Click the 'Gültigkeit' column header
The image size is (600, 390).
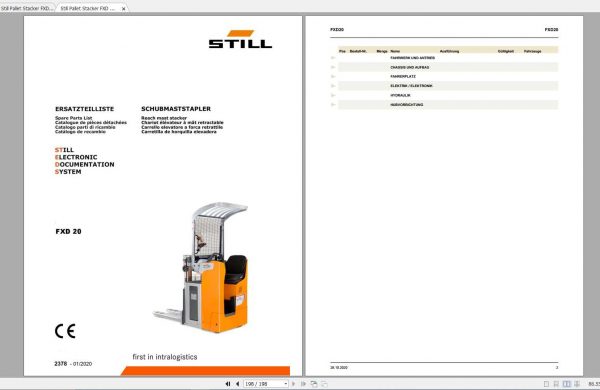click(505, 51)
